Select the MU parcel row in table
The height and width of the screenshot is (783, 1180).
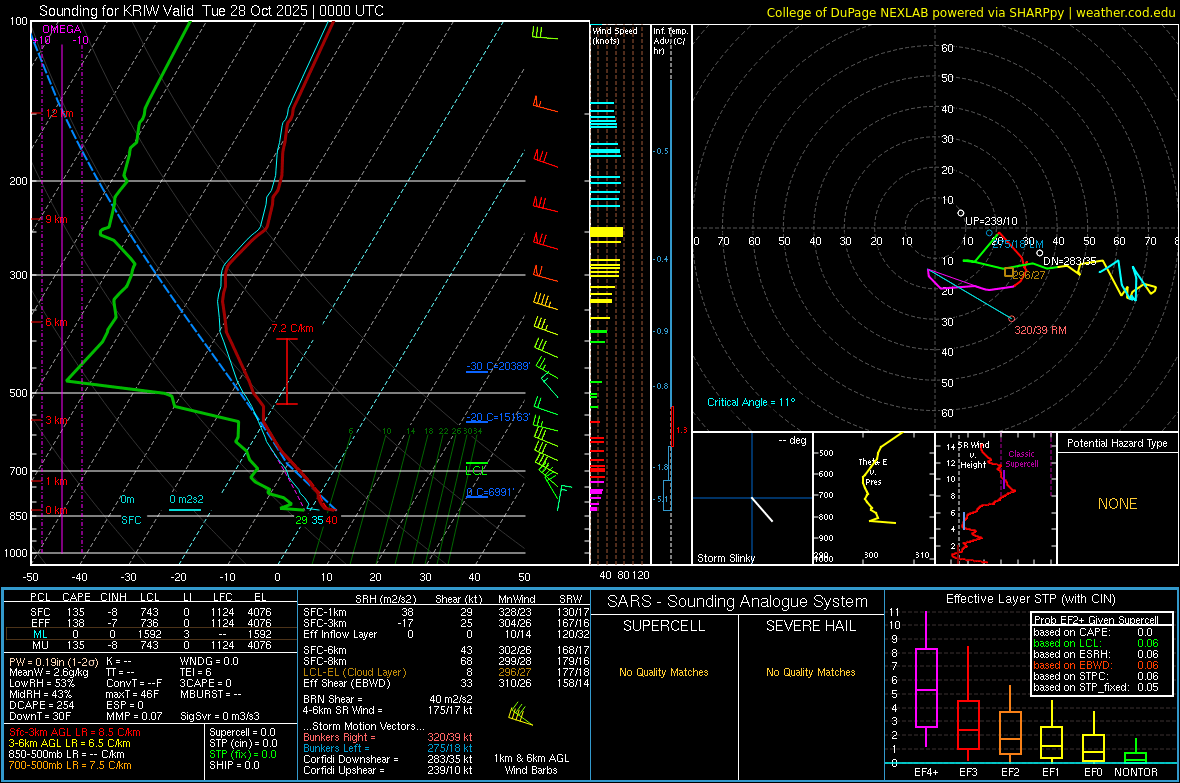coord(151,644)
